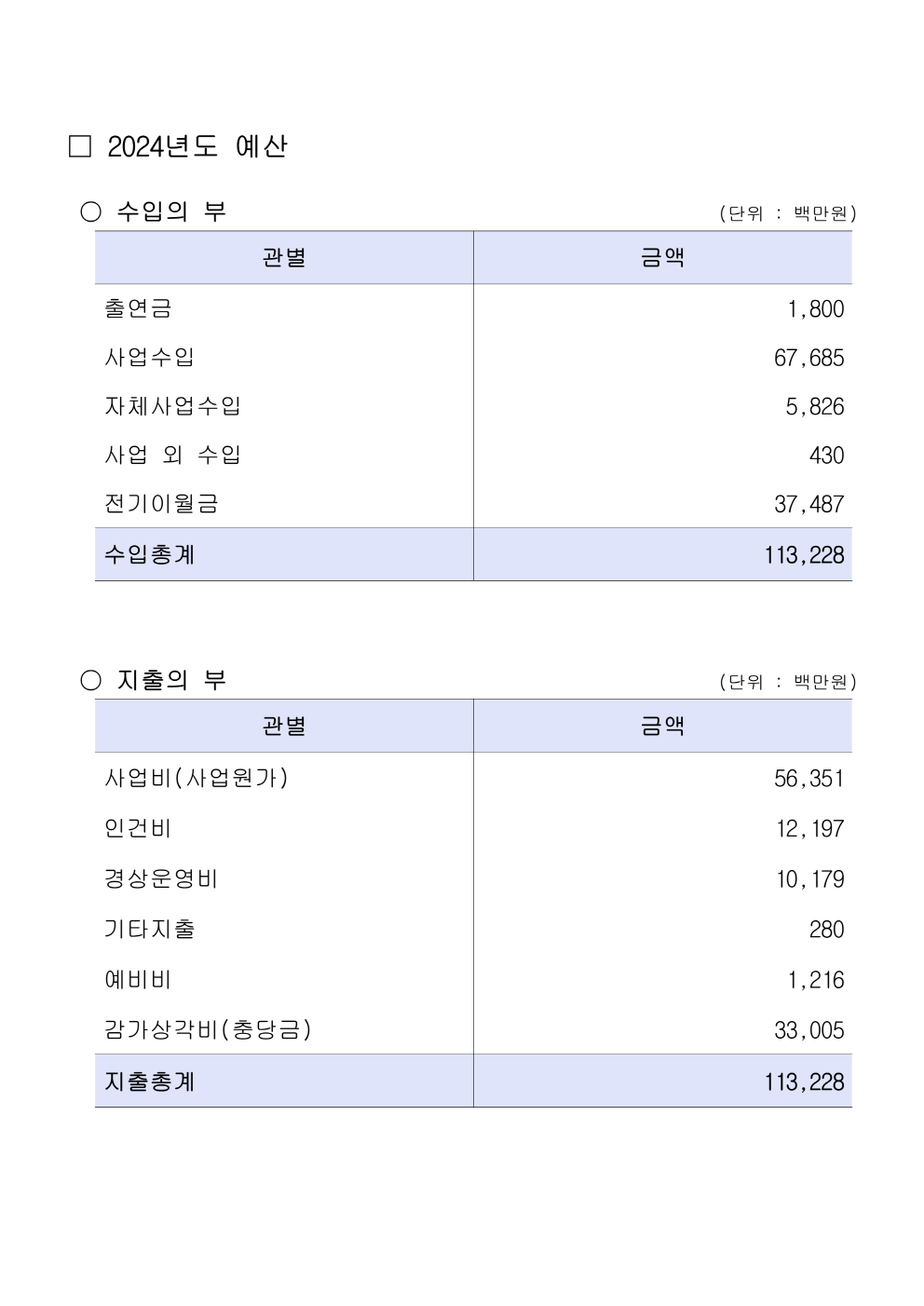Select the 사업수입 amount 67,685

click(808, 358)
